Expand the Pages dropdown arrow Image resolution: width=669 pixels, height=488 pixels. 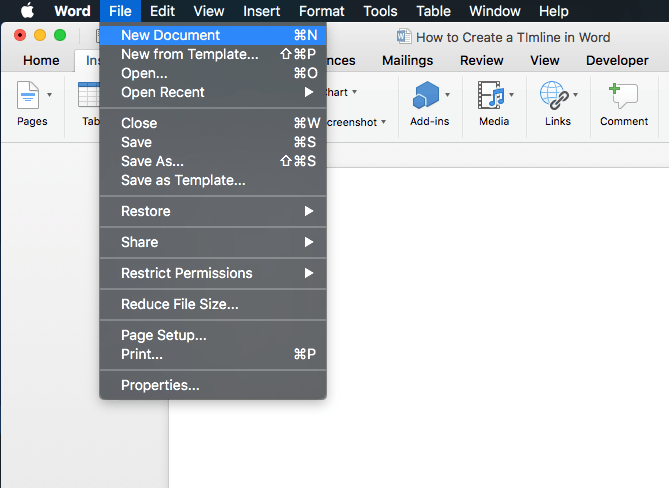click(49, 95)
